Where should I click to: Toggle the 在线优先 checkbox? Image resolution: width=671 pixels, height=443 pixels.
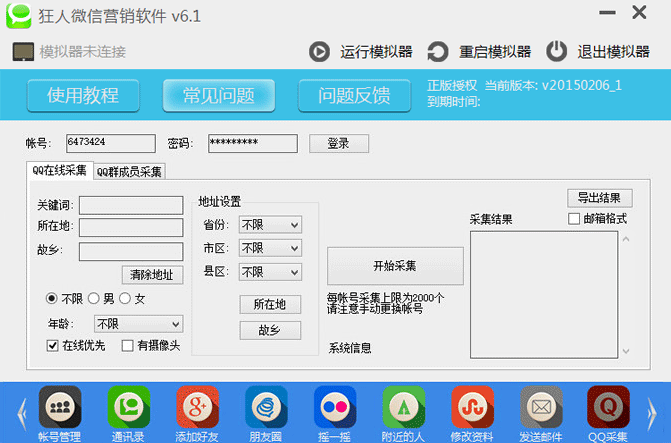(53, 345)
